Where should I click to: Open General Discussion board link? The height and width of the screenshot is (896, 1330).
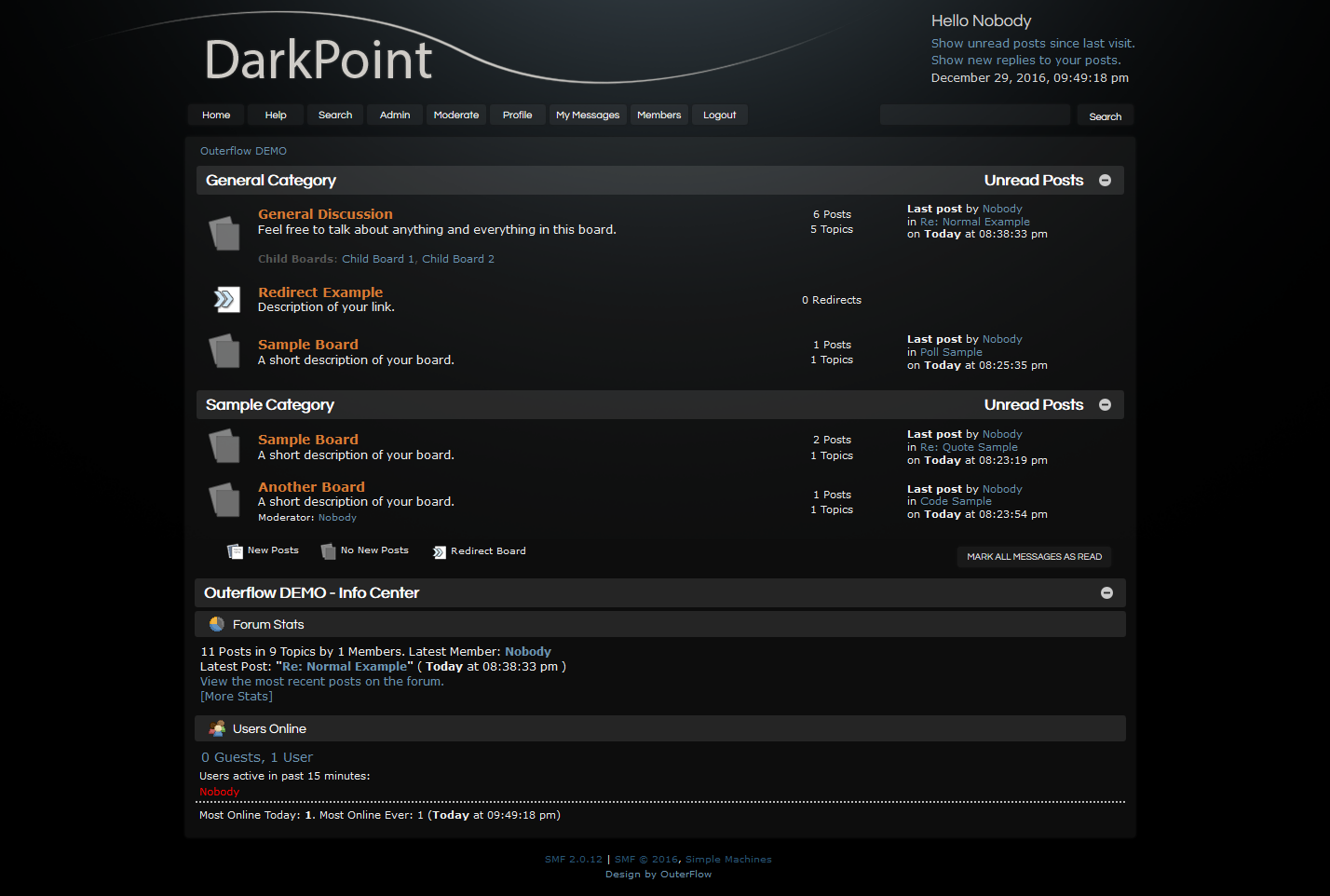coord(325,214)
